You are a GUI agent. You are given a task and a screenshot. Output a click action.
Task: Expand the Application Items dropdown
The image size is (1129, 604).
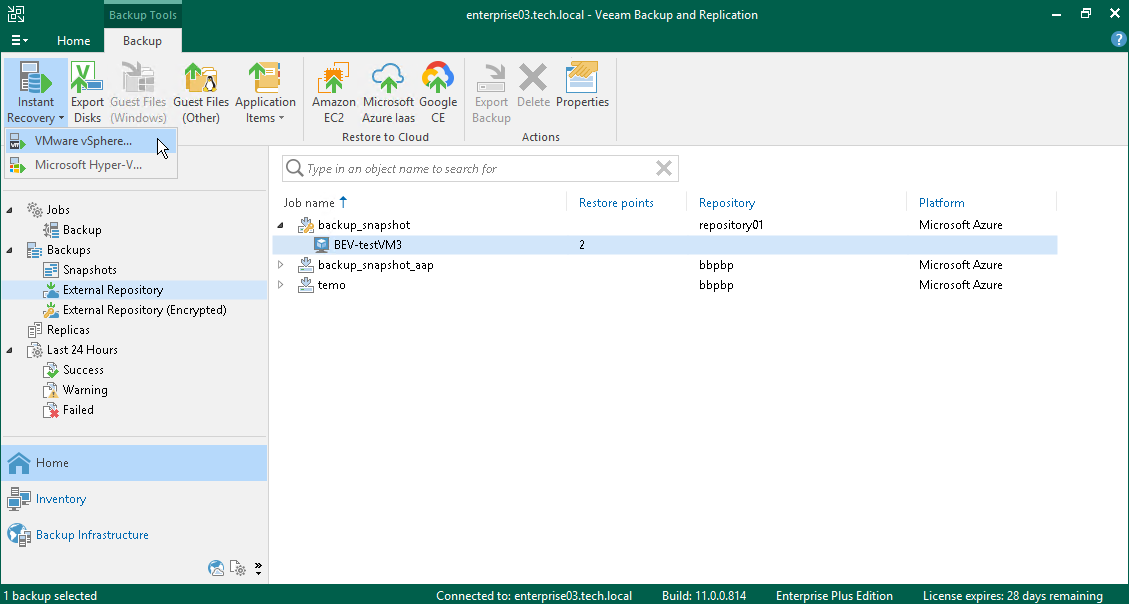pos(265,93)
